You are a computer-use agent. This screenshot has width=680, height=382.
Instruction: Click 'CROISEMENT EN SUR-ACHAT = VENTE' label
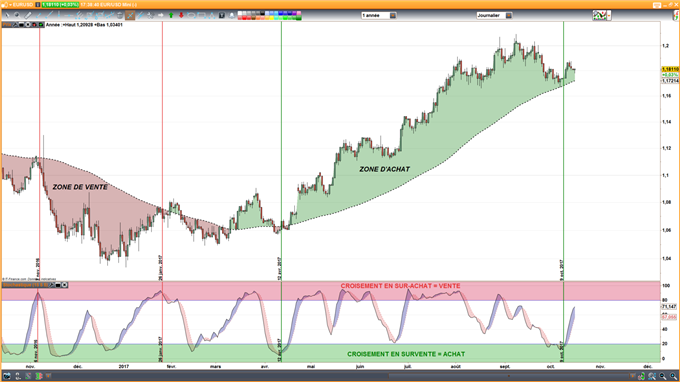click(400, 286)
